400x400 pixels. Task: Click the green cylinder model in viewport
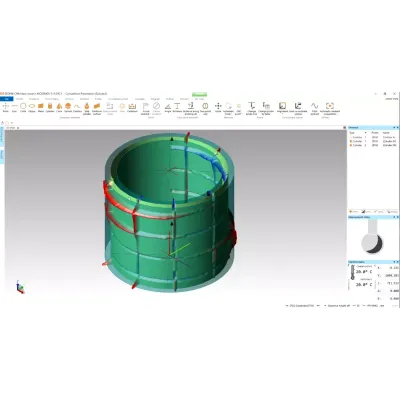[x=170, y=213]
